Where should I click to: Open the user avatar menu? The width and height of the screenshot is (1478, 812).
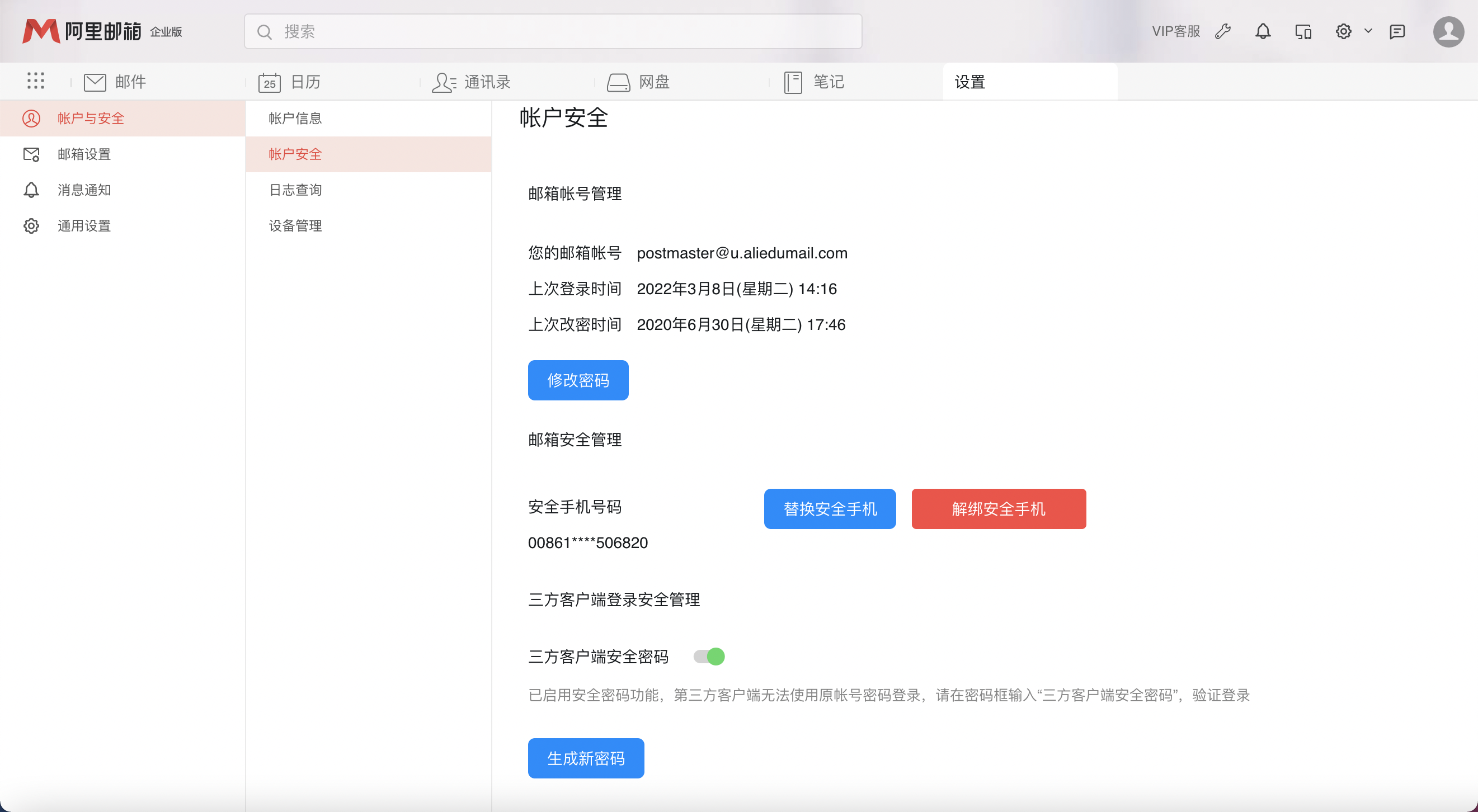(x=1449, y=31)
